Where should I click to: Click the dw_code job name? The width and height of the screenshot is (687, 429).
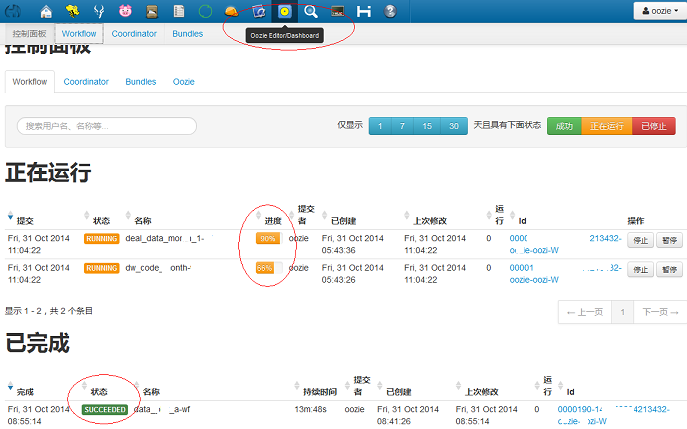point(158,268)
